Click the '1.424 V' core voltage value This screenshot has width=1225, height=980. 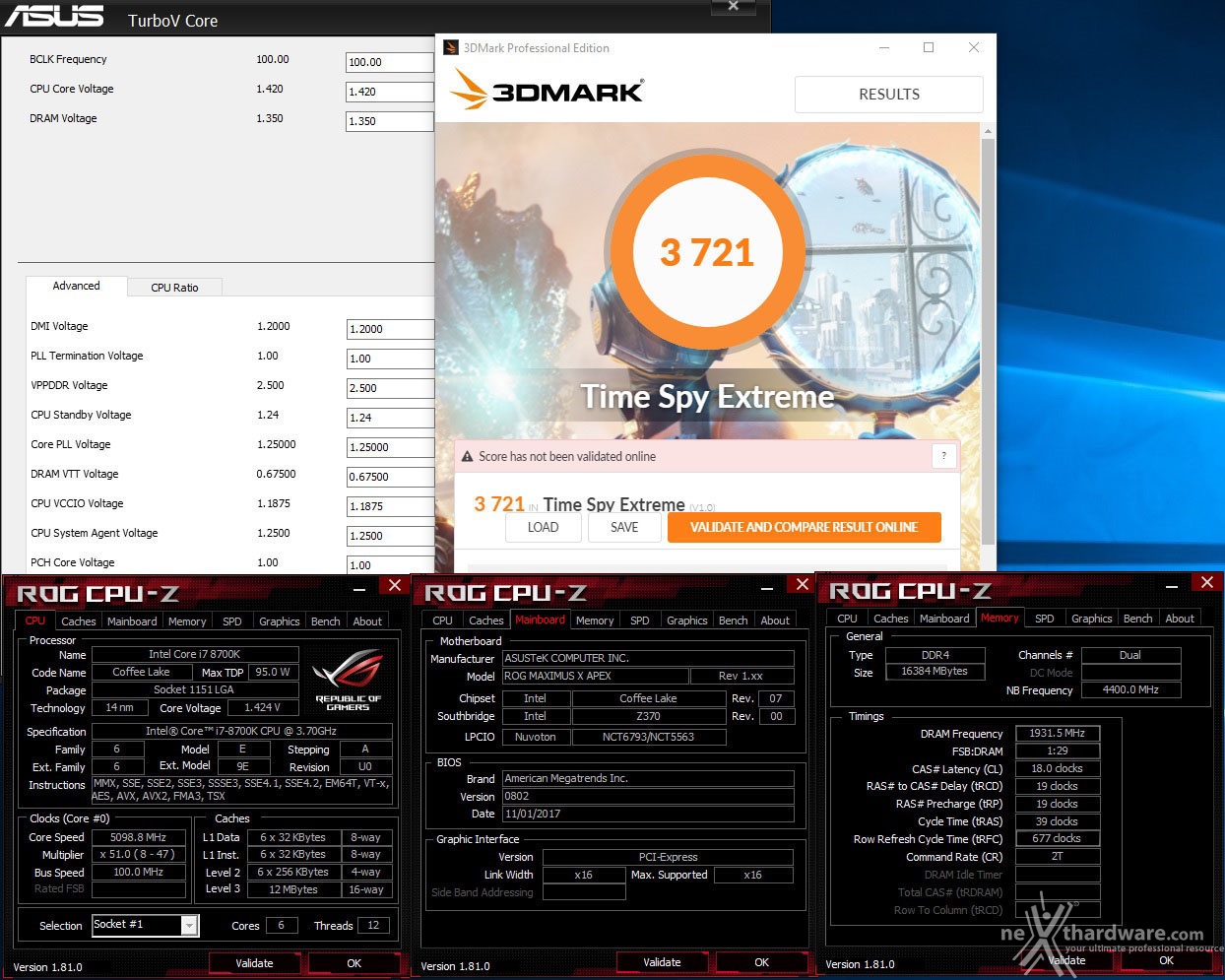[x=262, y=707]
